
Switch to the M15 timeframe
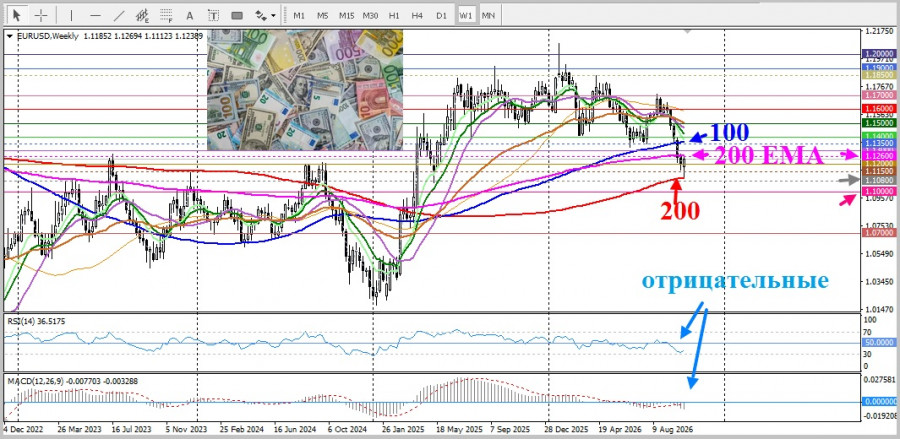coord(346,15)
